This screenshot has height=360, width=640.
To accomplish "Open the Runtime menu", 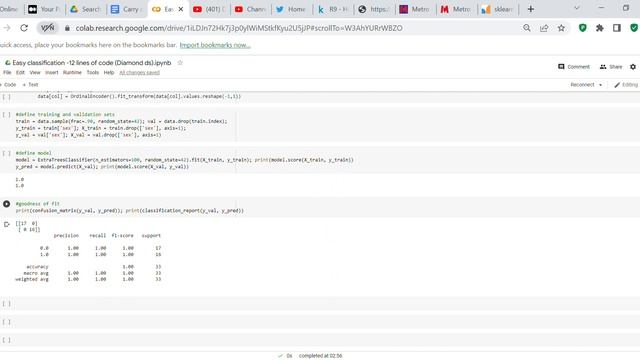I will 72,72.
